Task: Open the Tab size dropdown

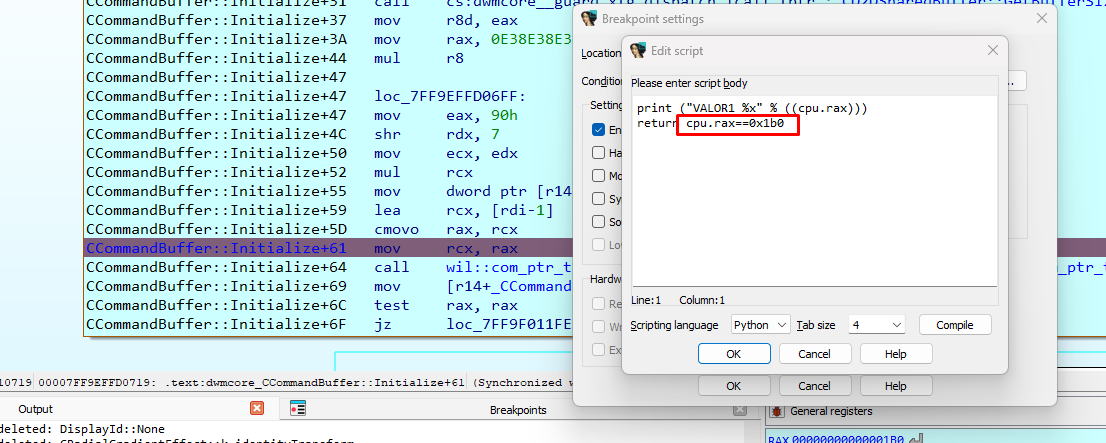Action: [876, 325]
